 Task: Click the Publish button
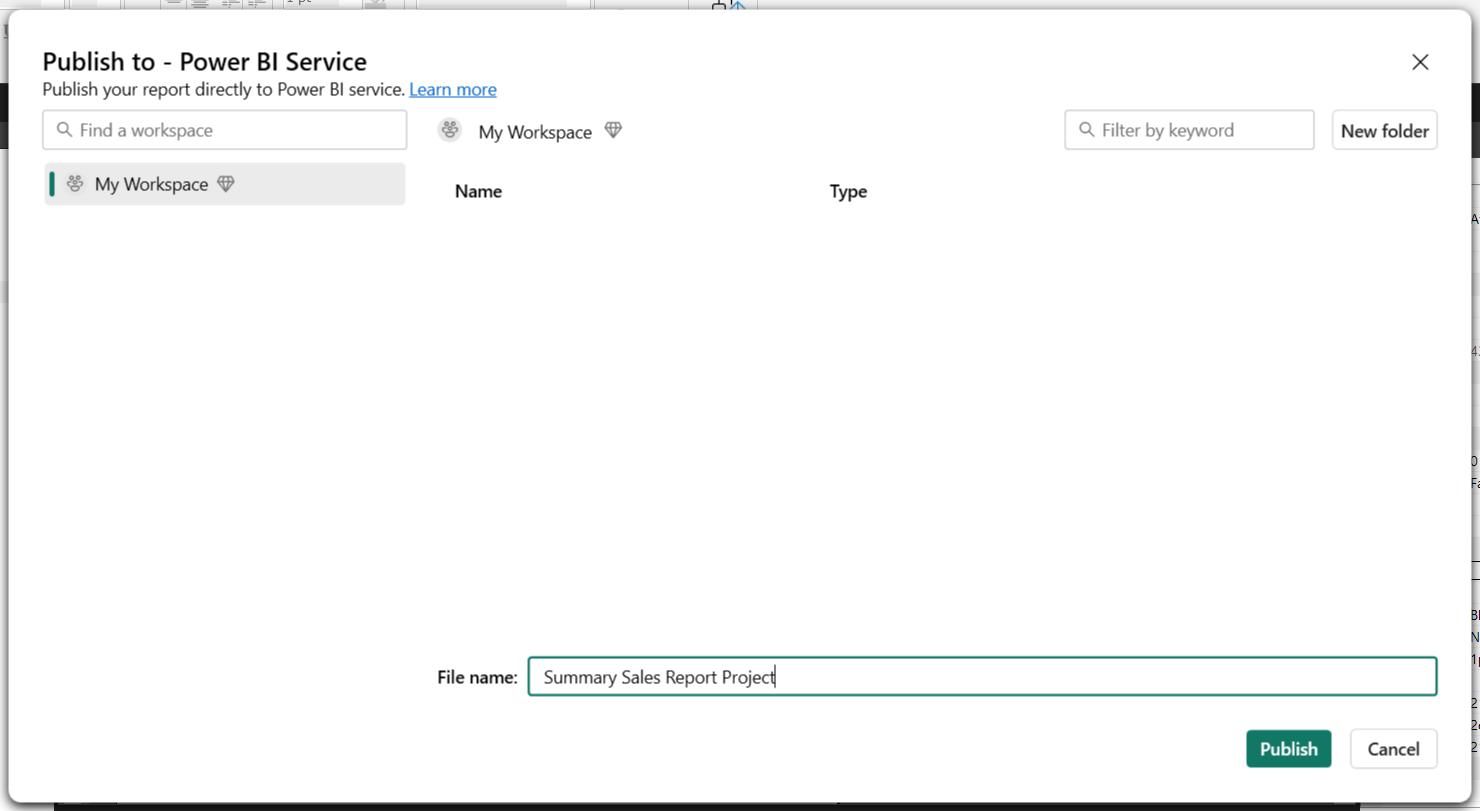tap(1288, 749)
